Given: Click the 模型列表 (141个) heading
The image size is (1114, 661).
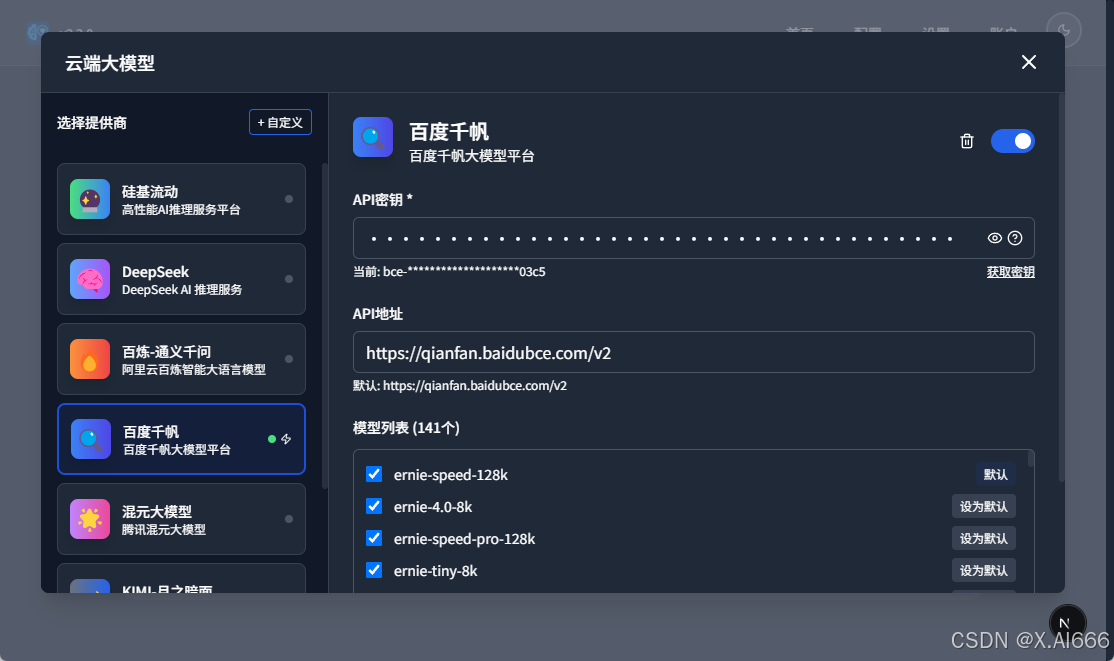Looking at the screenshot, I should pos(406,428).
